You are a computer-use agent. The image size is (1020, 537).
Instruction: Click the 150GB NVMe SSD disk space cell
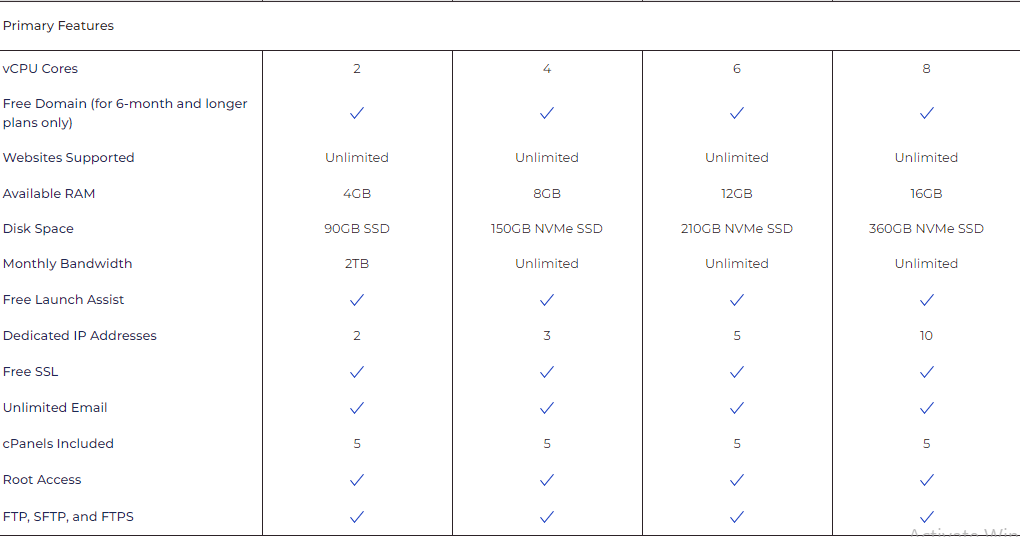[547, 229]
